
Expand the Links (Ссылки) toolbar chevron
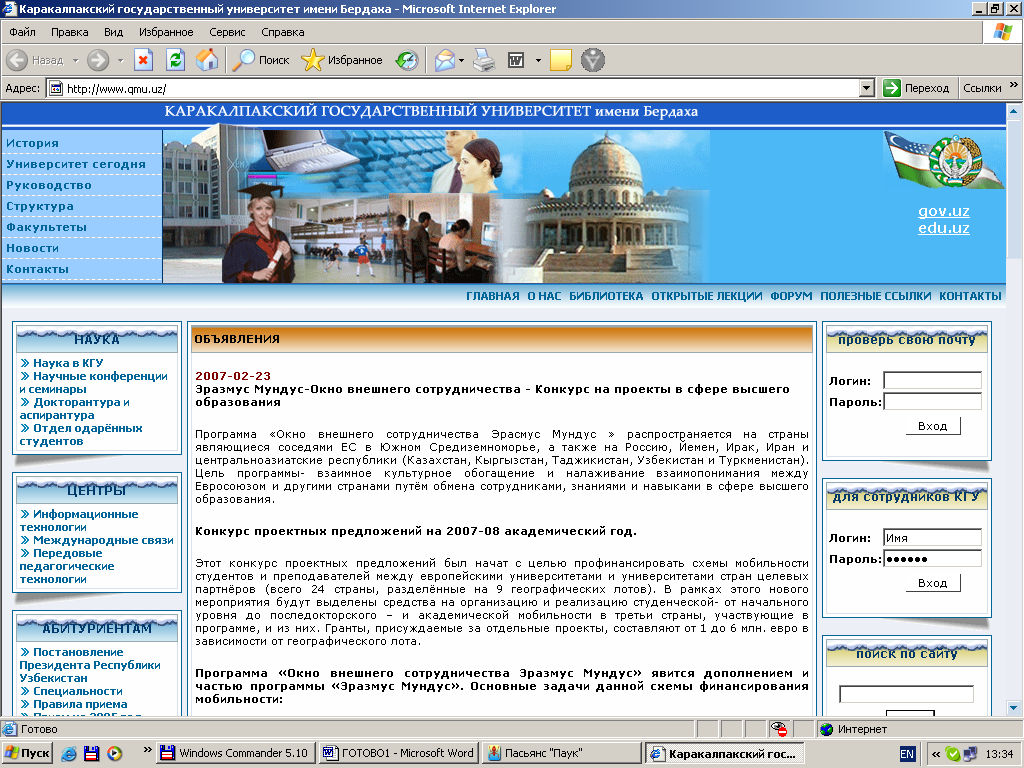[1014, 84]
